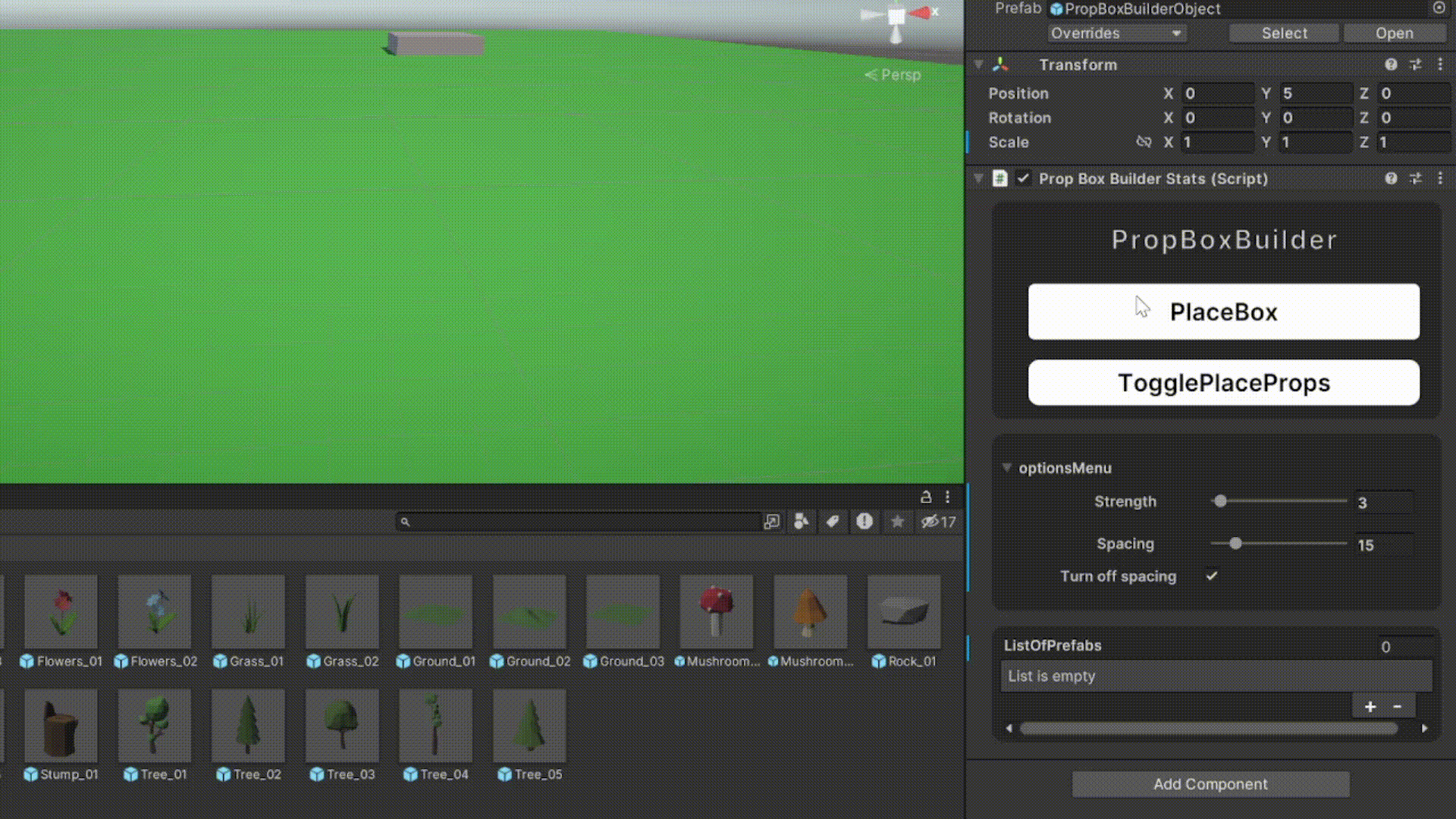Collapse the Transform component

point(978,64)
